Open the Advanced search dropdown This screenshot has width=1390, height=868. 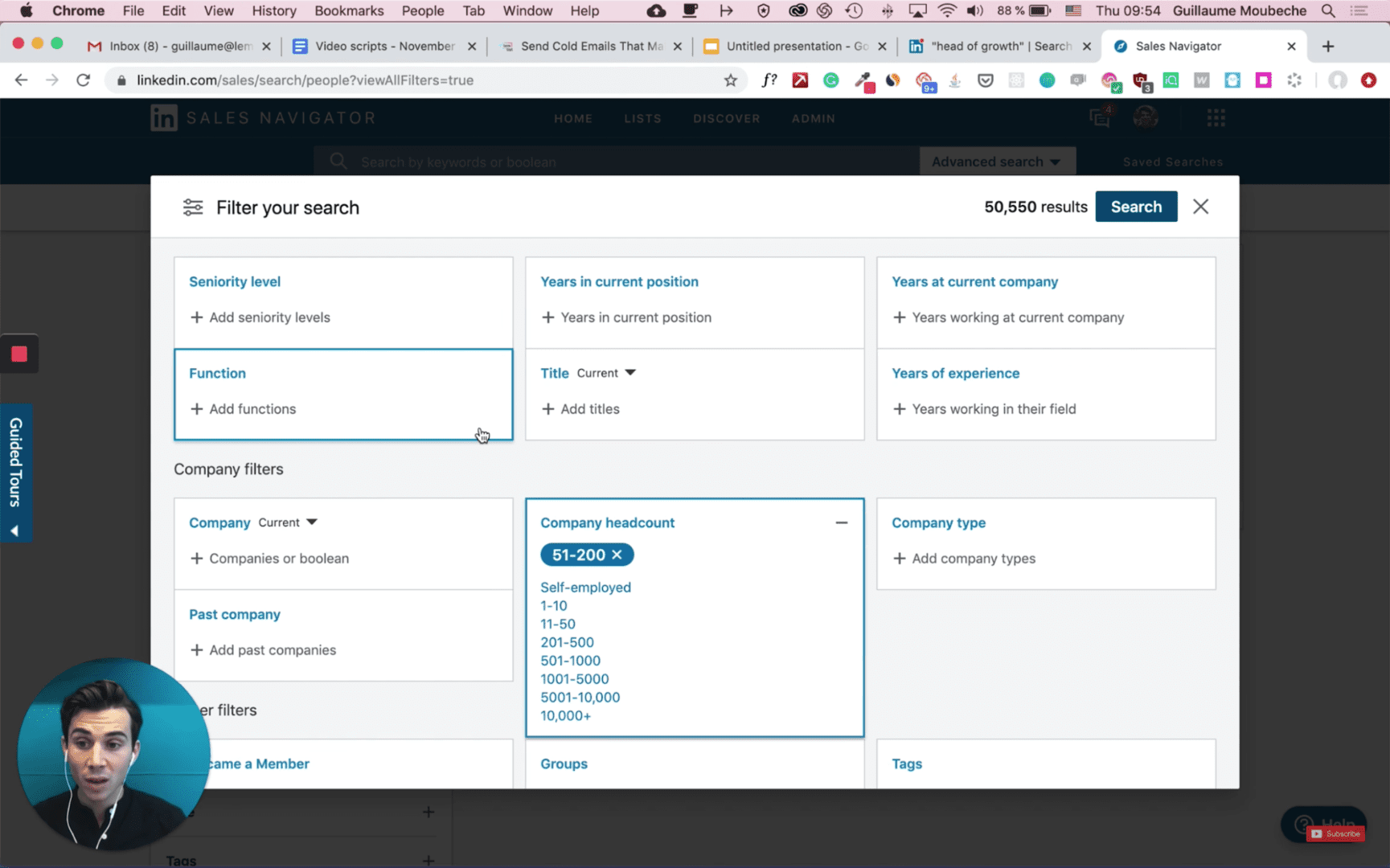tap(997, 162)
